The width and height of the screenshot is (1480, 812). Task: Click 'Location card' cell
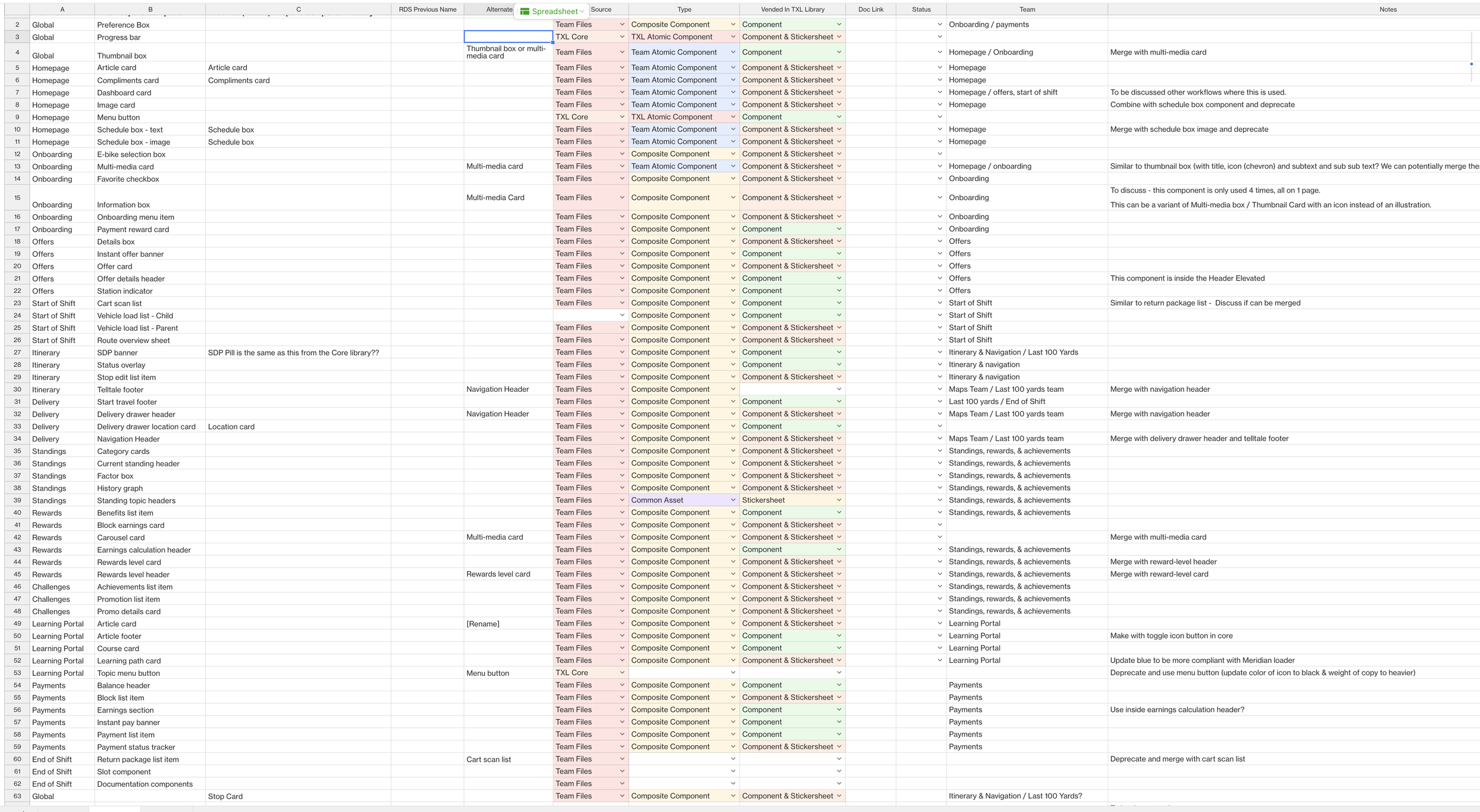click(298, 426)
